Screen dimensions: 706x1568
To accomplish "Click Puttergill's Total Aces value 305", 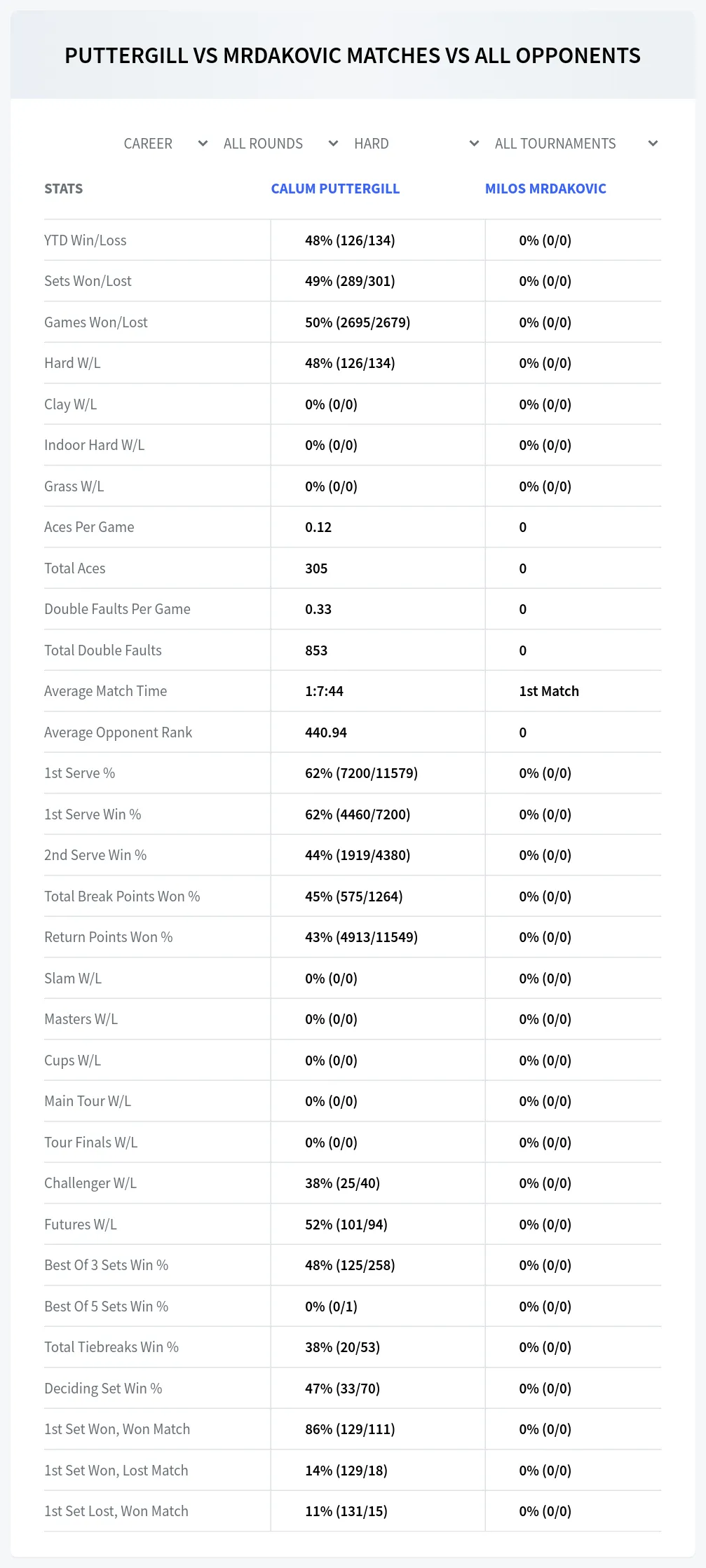I will tap(316, 568).
